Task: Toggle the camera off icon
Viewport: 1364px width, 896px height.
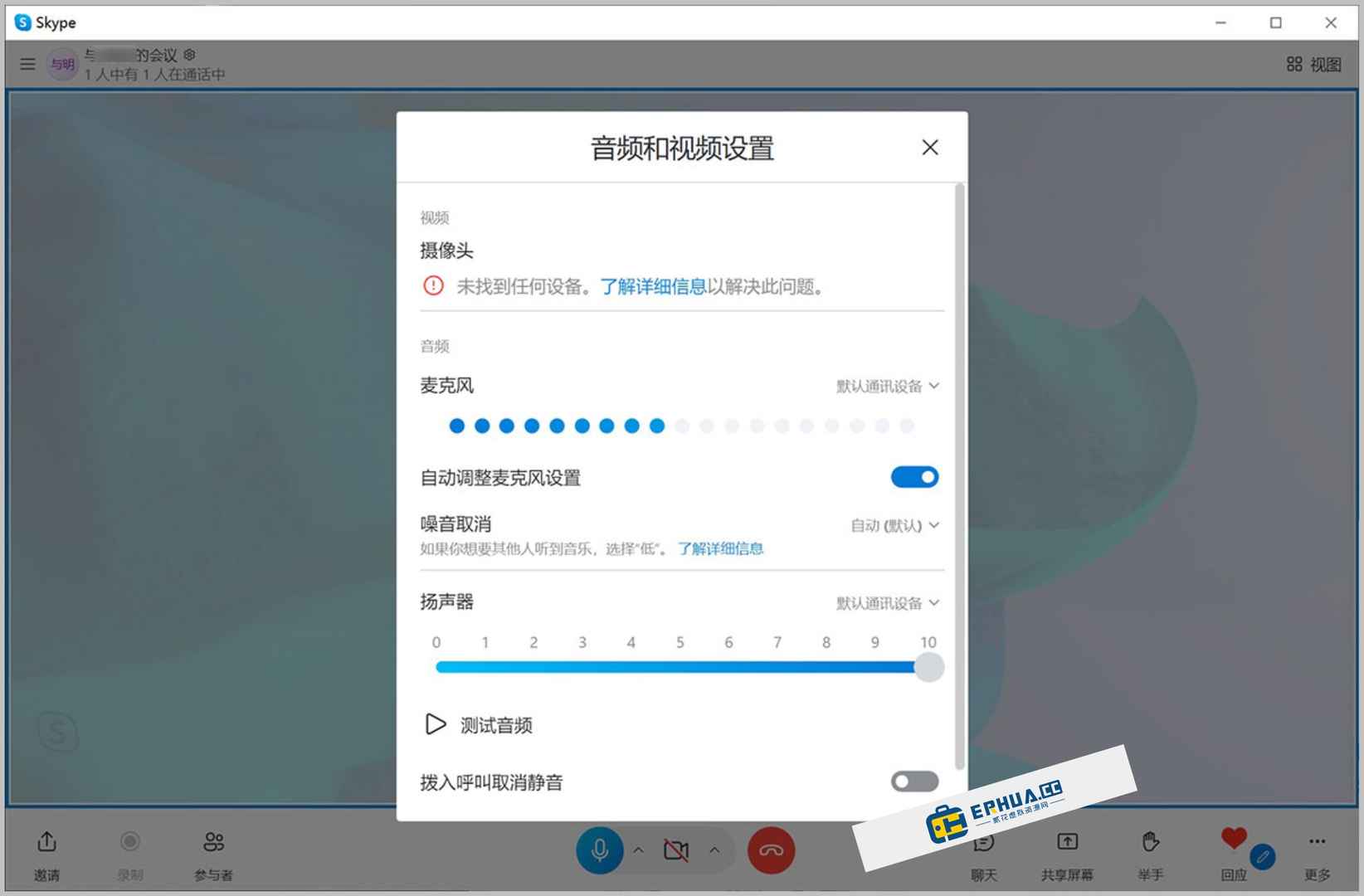Action: pyautogui.click(x=676, y=850)
